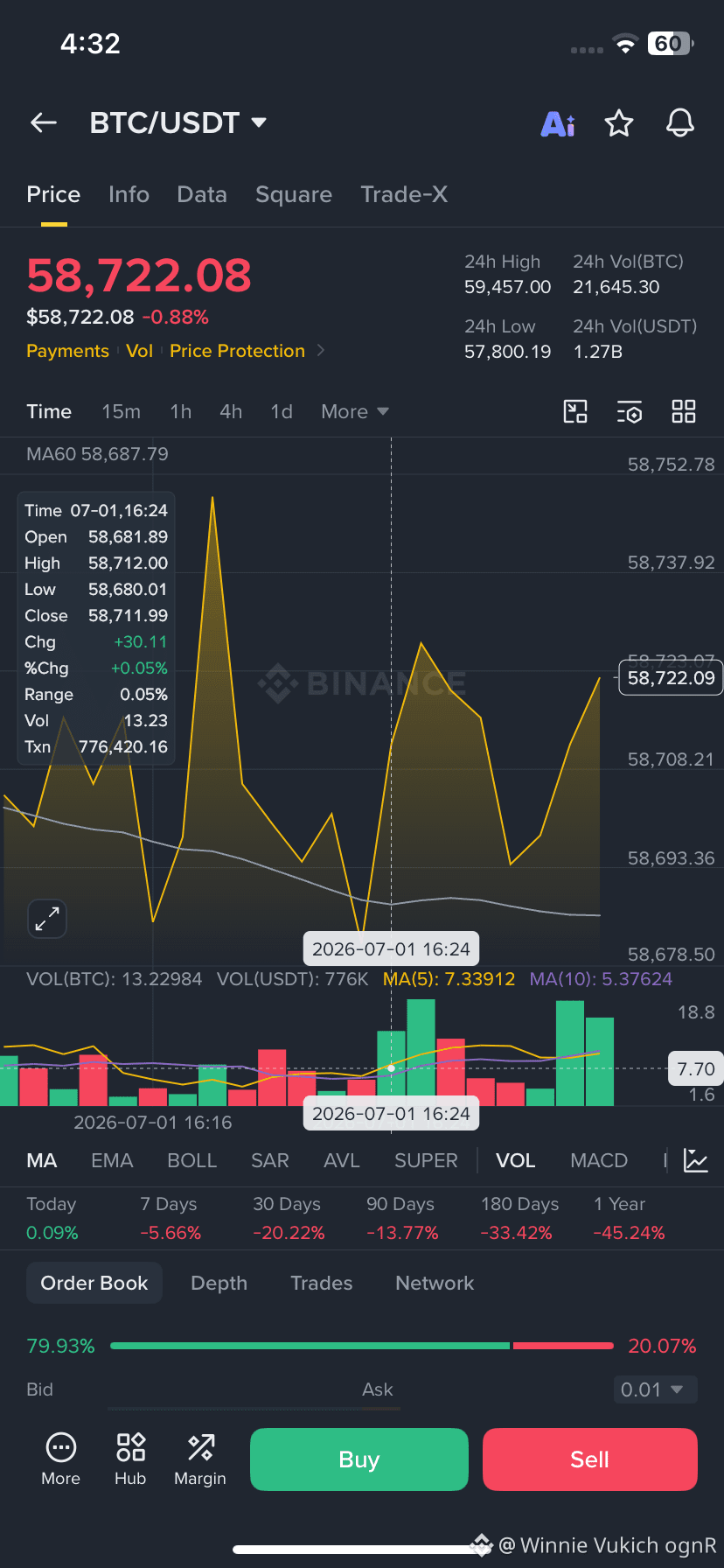Toggle the VOL sub-indicator
The width and height of the screenshot is (724, 1568).
coord(515,1160)
